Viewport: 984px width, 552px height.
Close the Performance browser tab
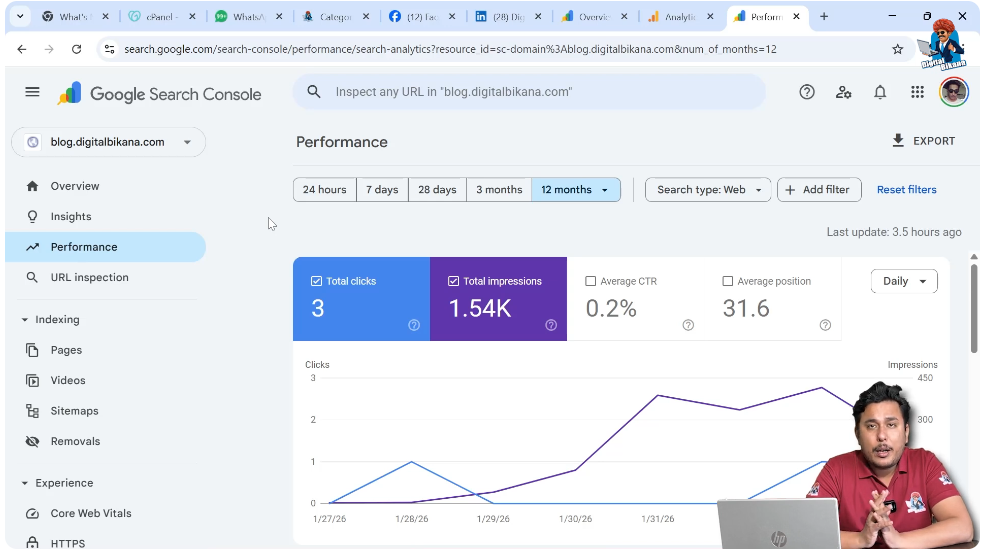(x=796, y=17)
